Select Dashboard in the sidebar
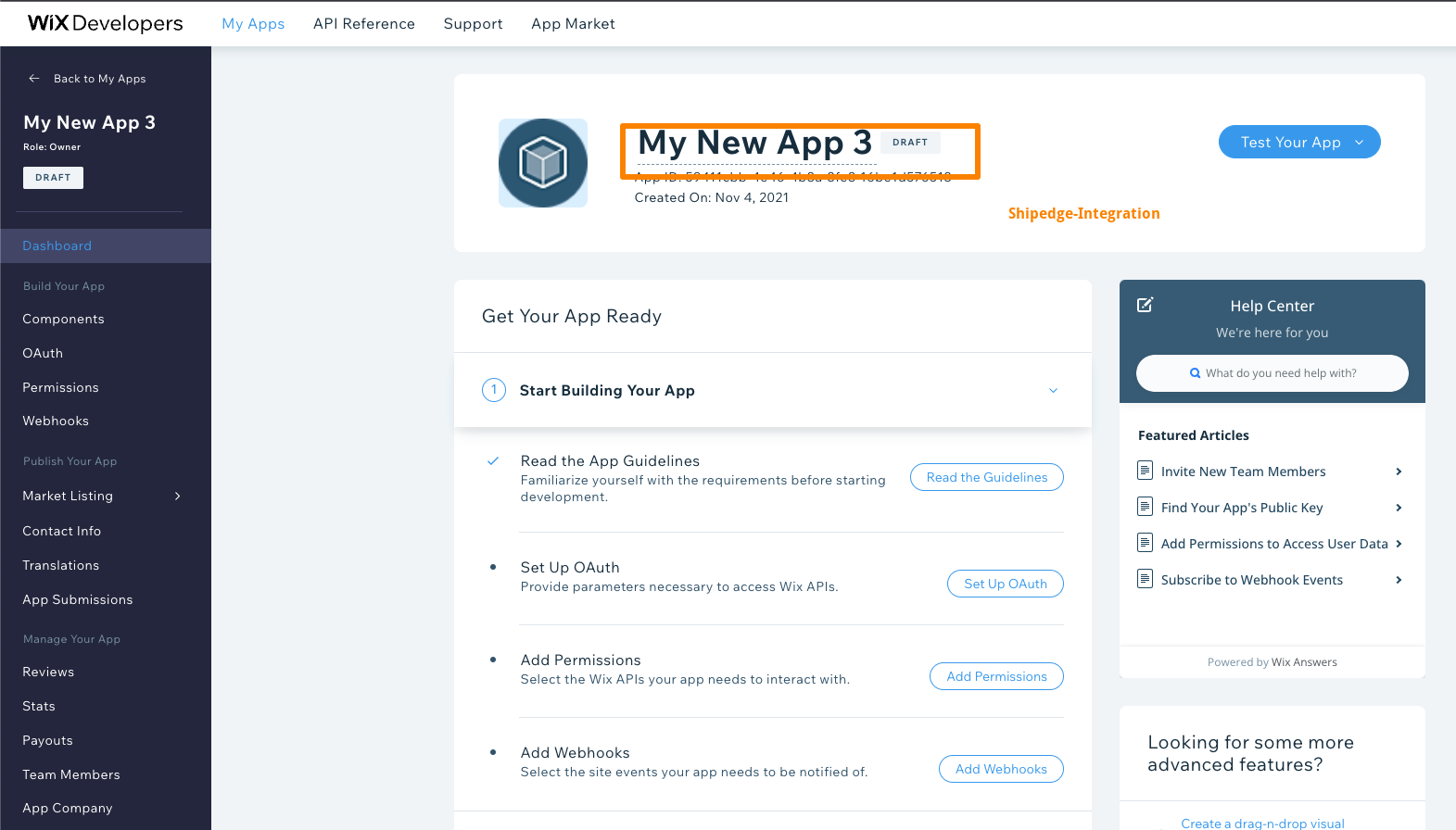This screenshot has height=830, width=1456. 106,245
